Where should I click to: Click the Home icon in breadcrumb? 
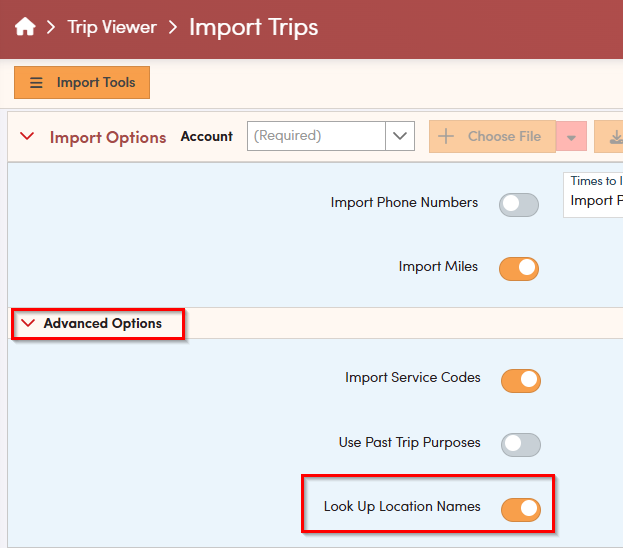tap(25, 28)
